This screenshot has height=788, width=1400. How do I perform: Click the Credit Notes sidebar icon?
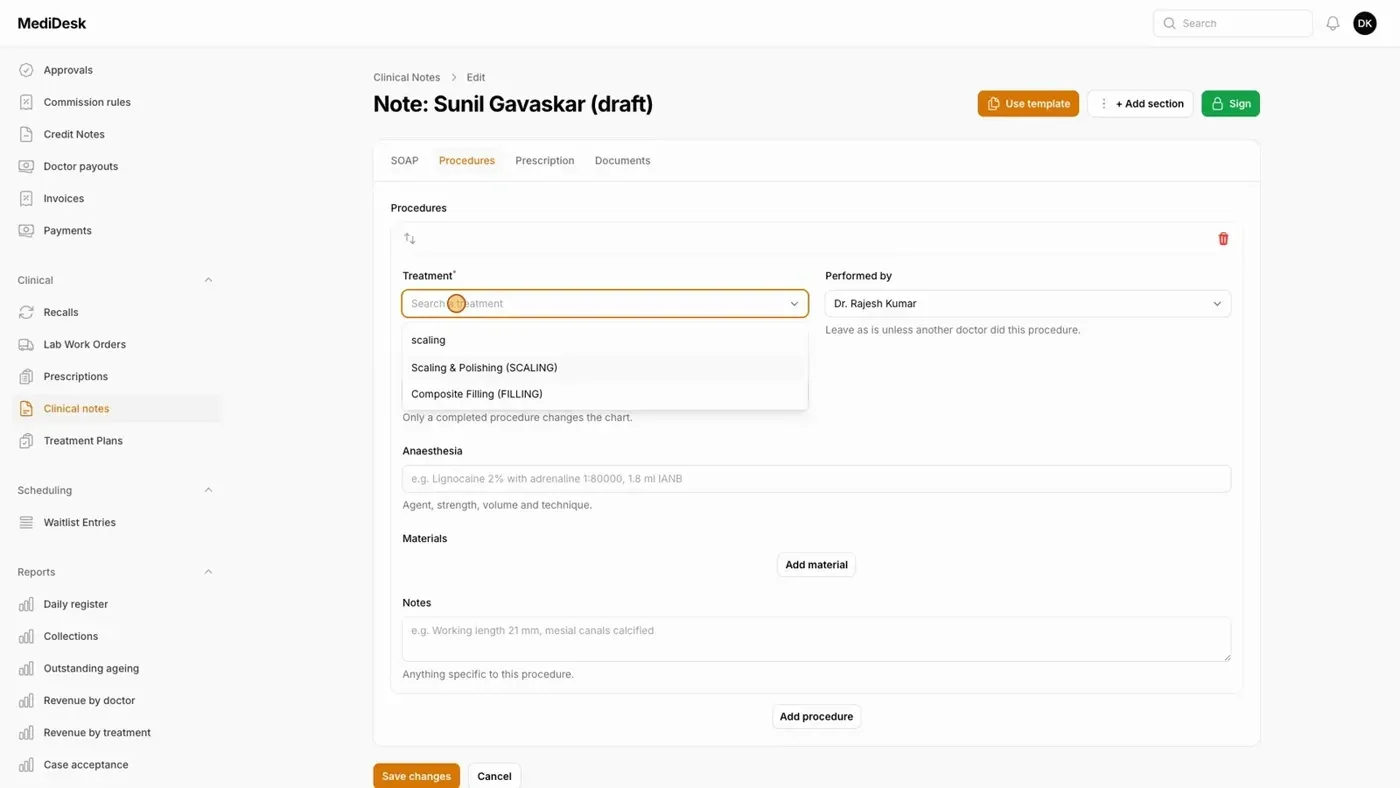click(26, 134)
